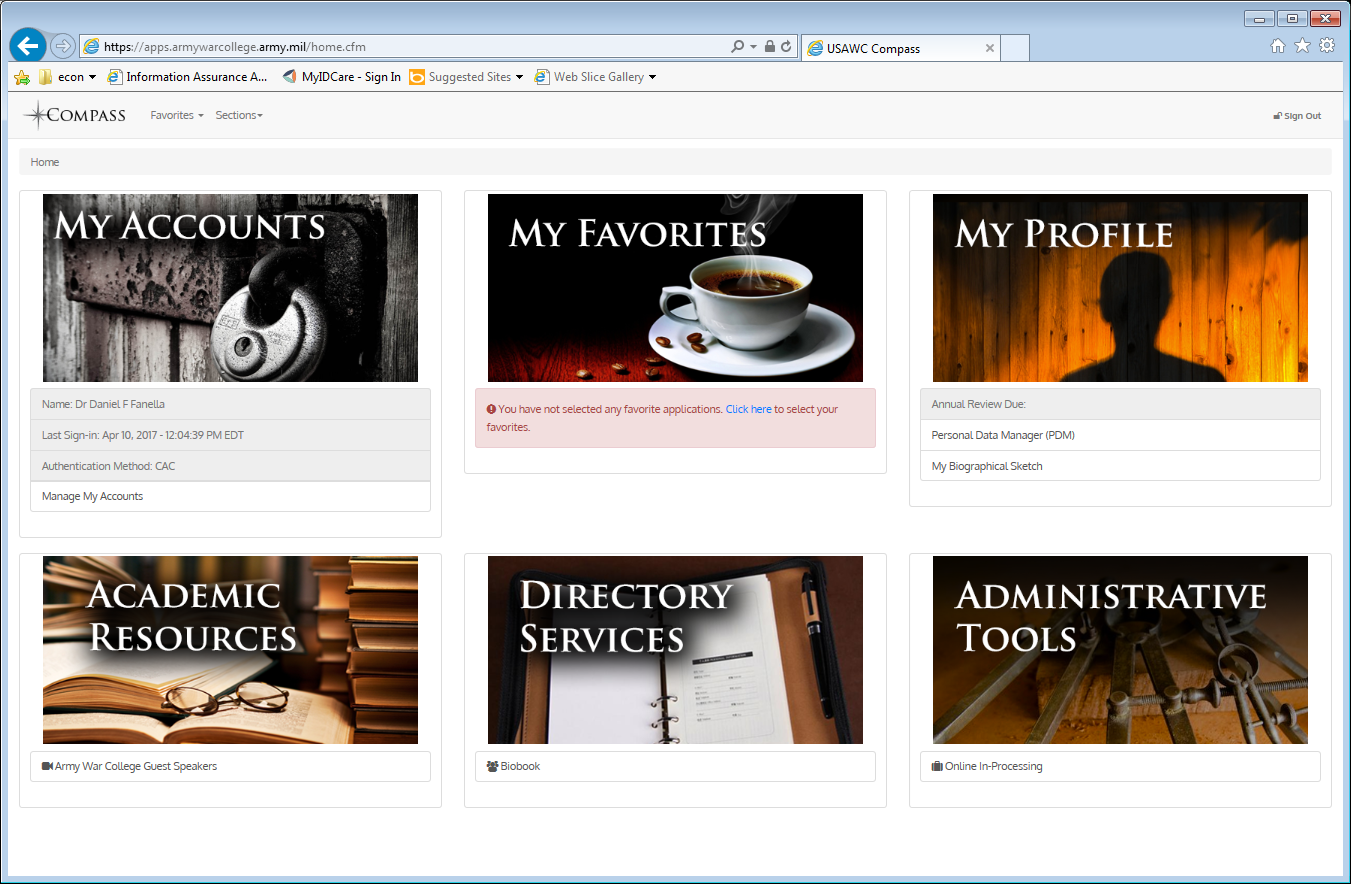Close the Internet Explorer window

pyautogui.click(x=1325, y=19)
